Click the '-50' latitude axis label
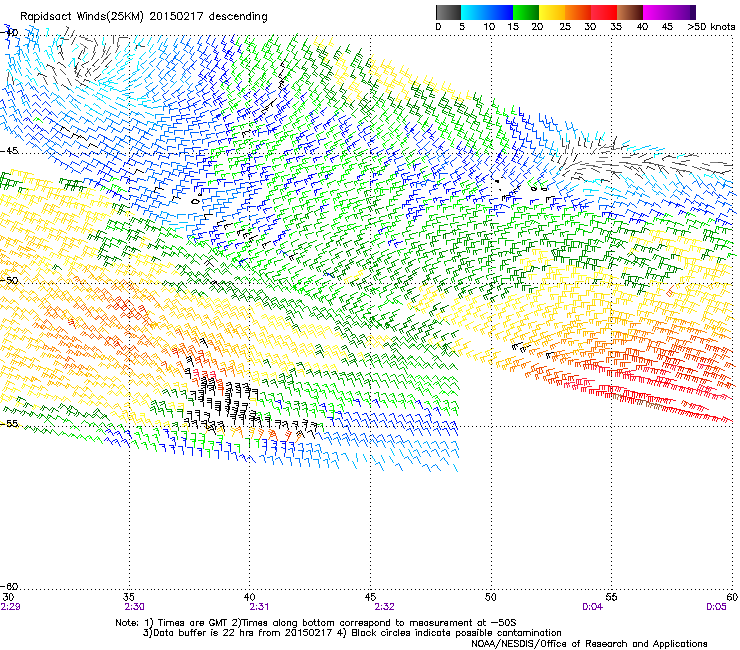740x650 pixels. point(9,280)
